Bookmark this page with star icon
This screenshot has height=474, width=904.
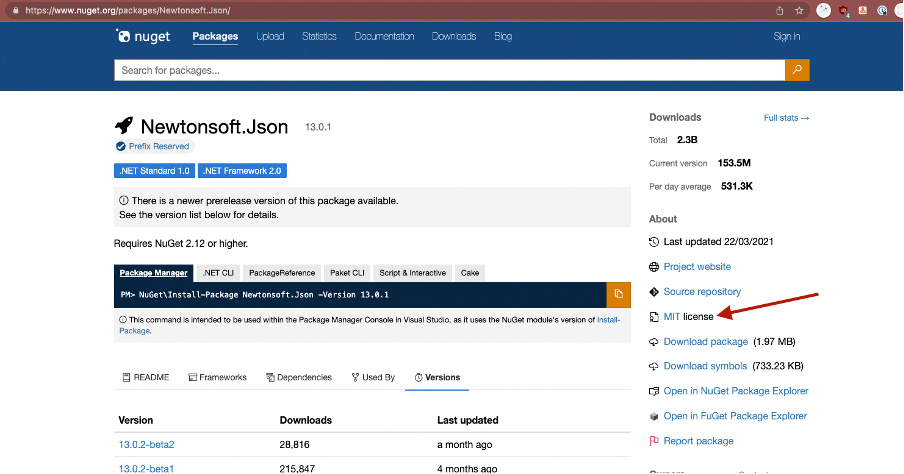pos(799,10)
